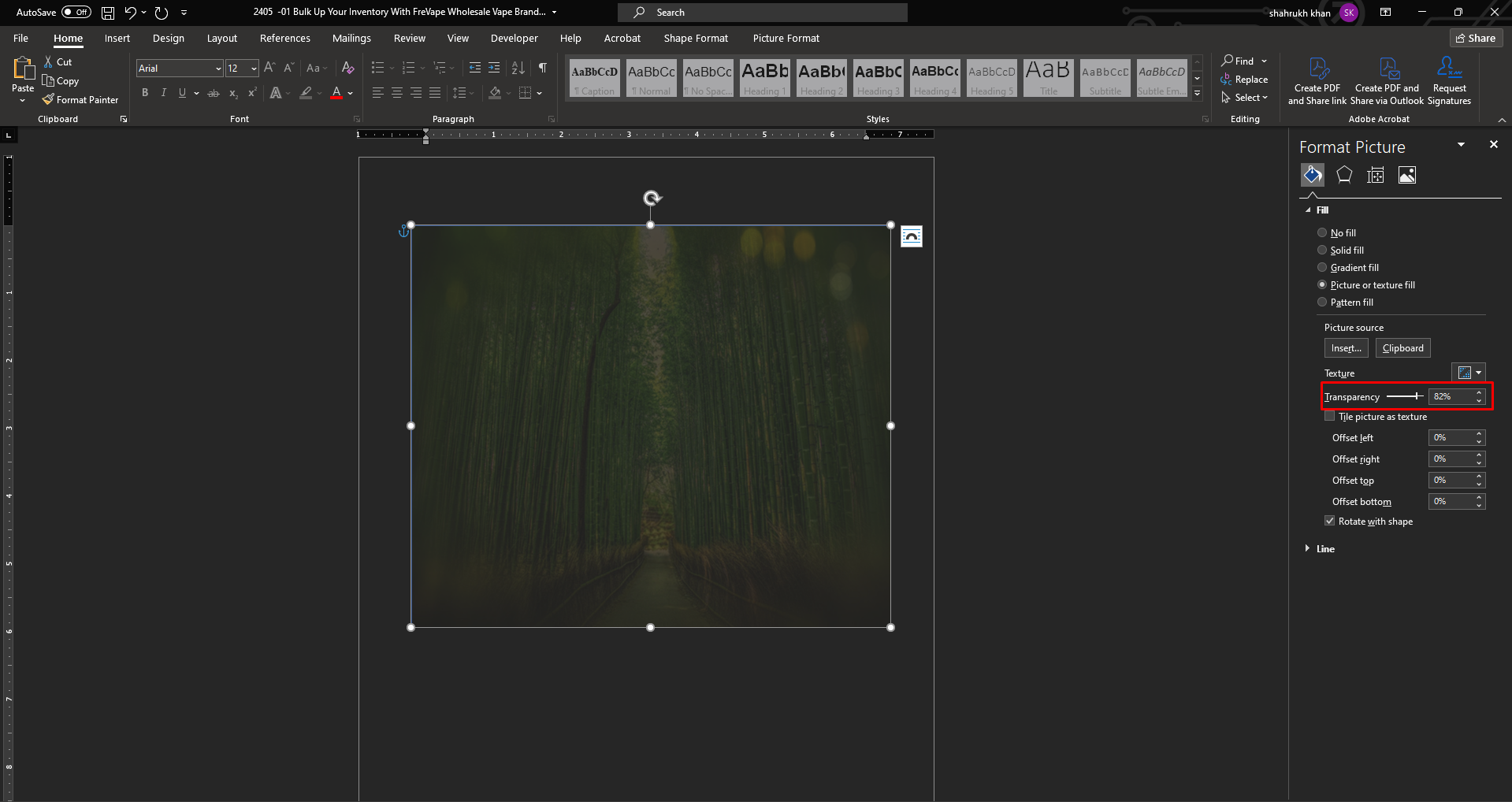Click the Layout Options icon beside picture
The width and height of the screenshot is (1512, 802).
tap(912, 236)
